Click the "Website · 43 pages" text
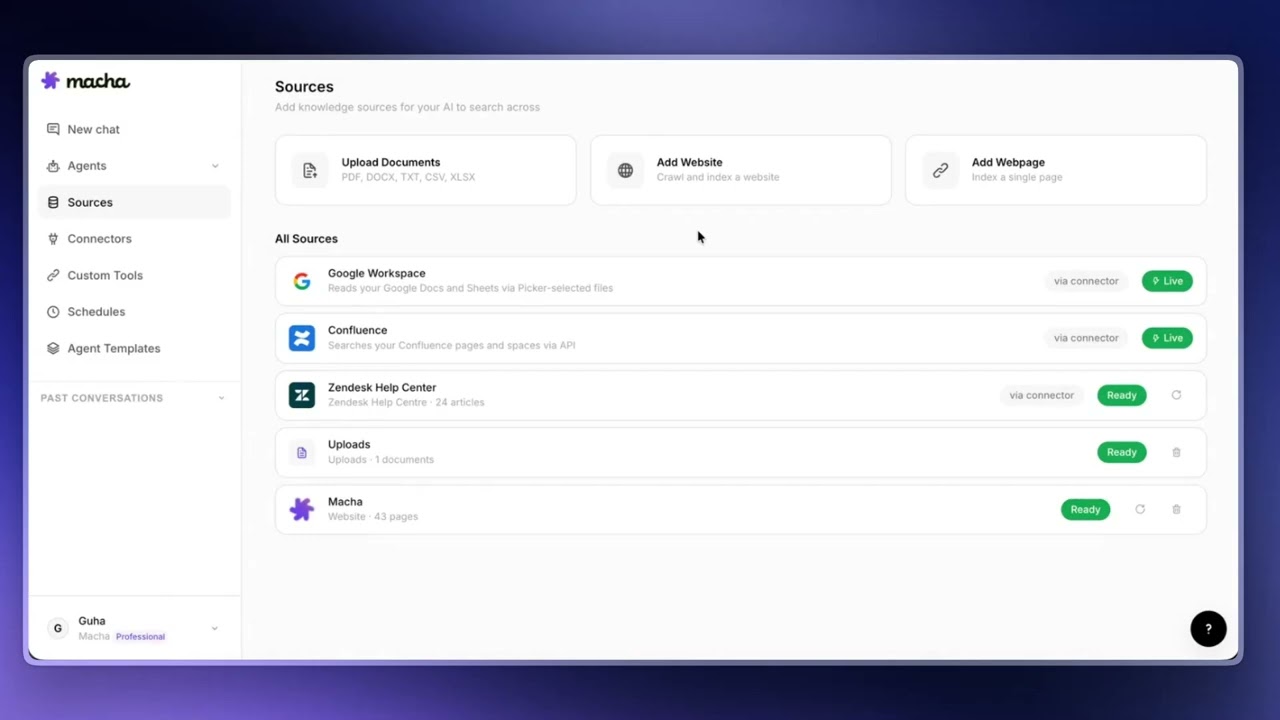The width and height of the screenshot is (1280, 720). pyautogui.click(x=373, y=517)
